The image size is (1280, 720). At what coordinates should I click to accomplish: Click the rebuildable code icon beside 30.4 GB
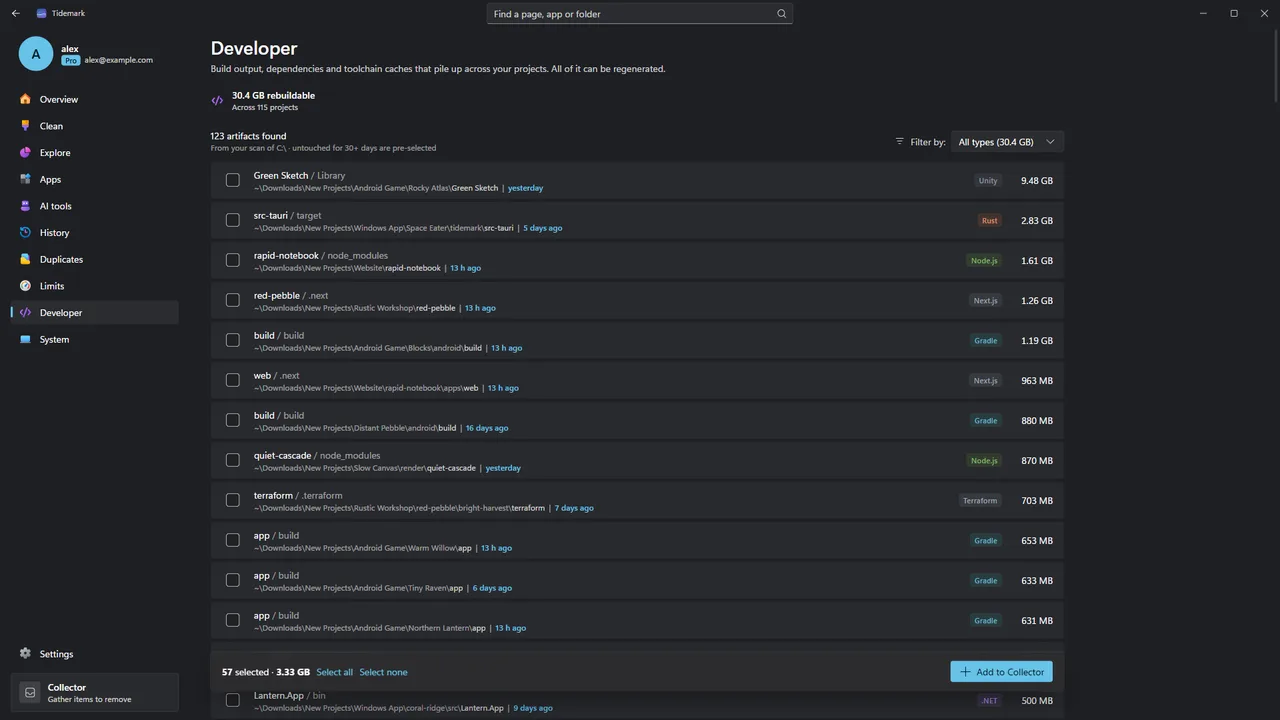click(217, 101)
